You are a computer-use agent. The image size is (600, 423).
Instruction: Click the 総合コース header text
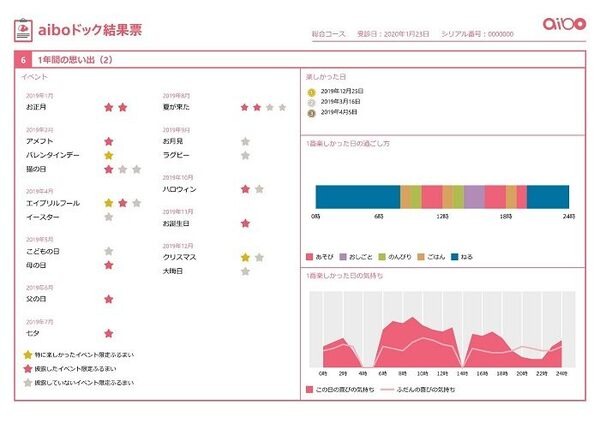(x=330, y=34)
